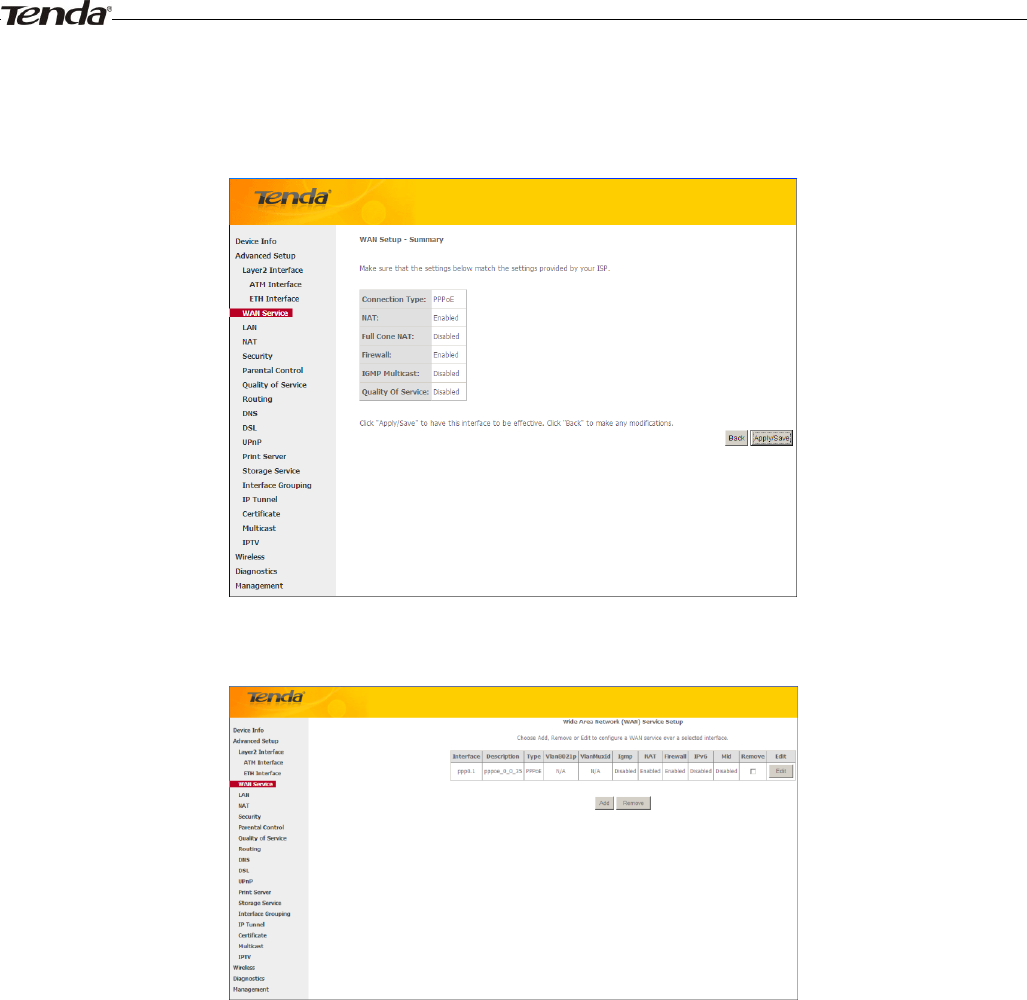Click the WAN Setup - Summary heading
This screenshot has width=1027, height=1000.
401,240
